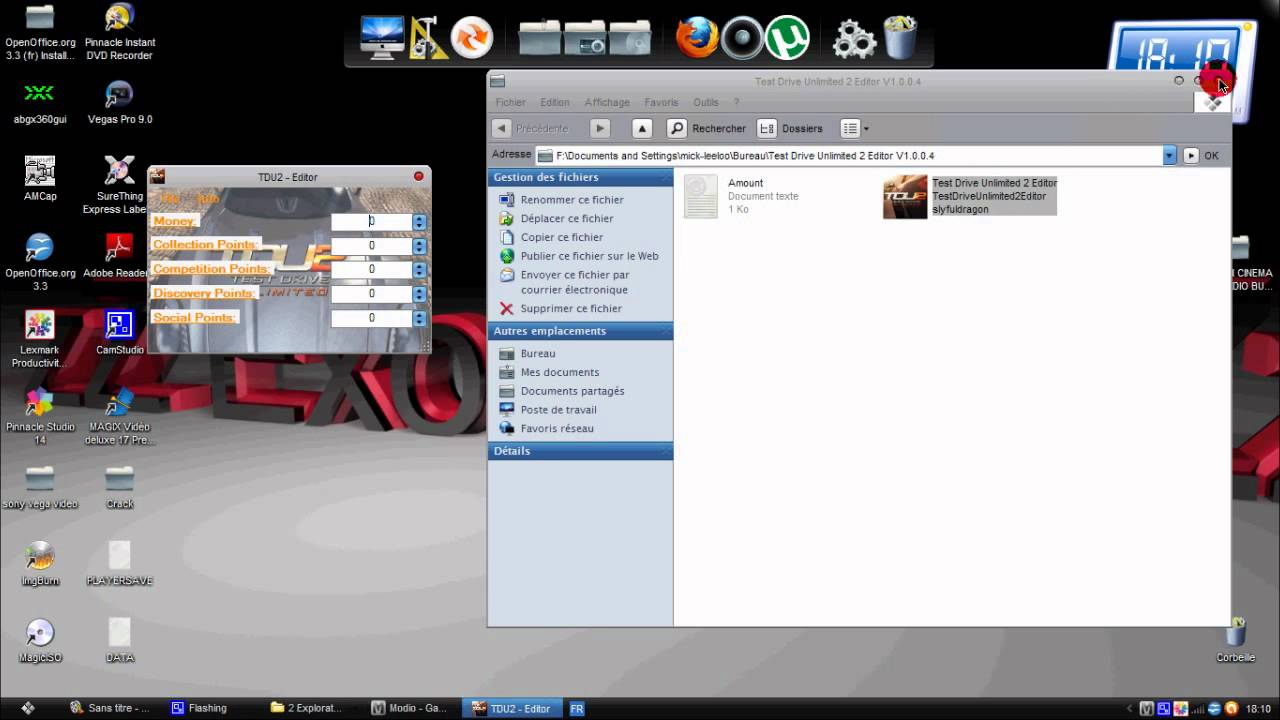Toggle the Dossiers folder pane
1280x720 pixels.
[x=790, y=128]
